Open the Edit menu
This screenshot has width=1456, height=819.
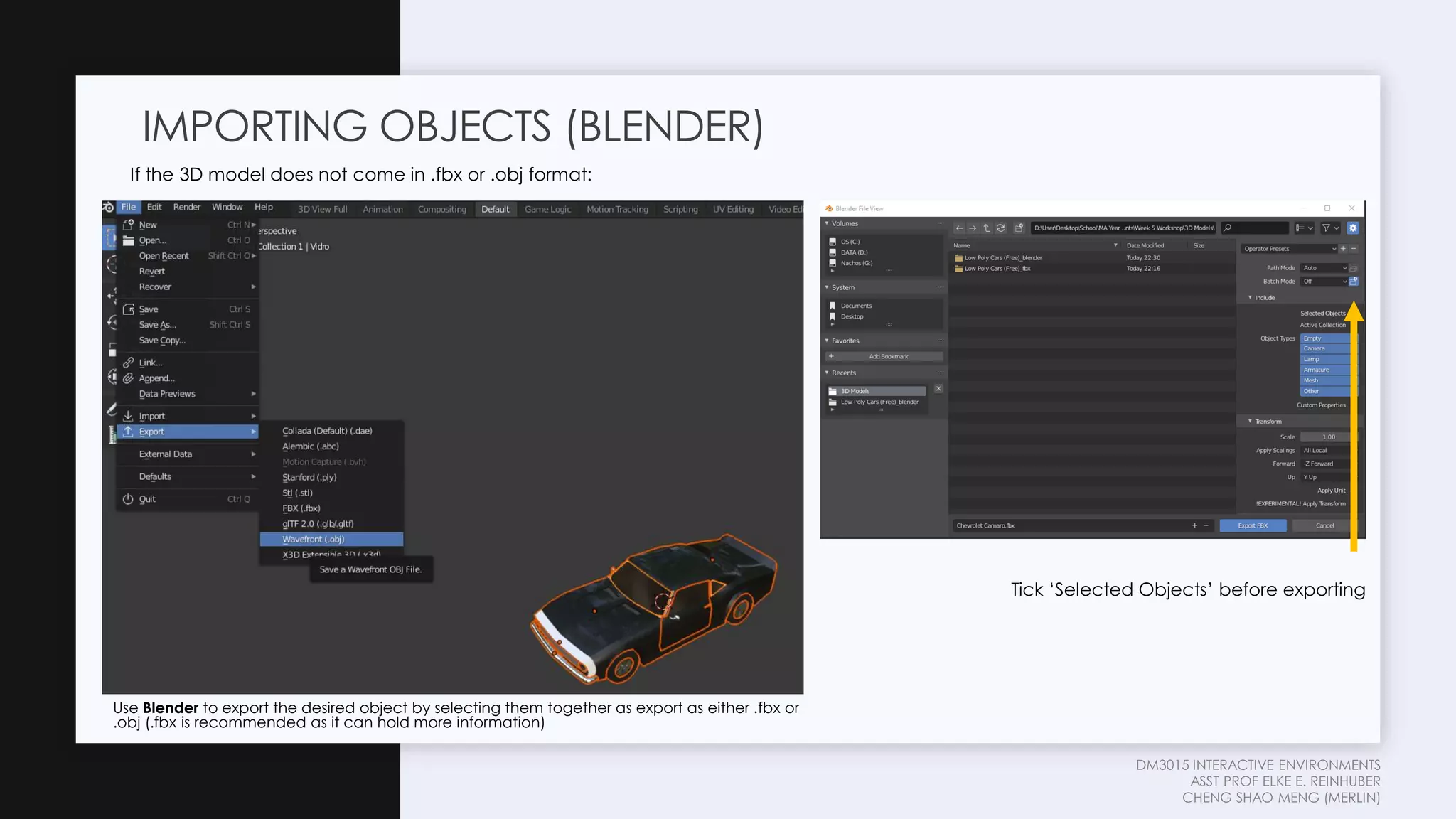point(154,208)
